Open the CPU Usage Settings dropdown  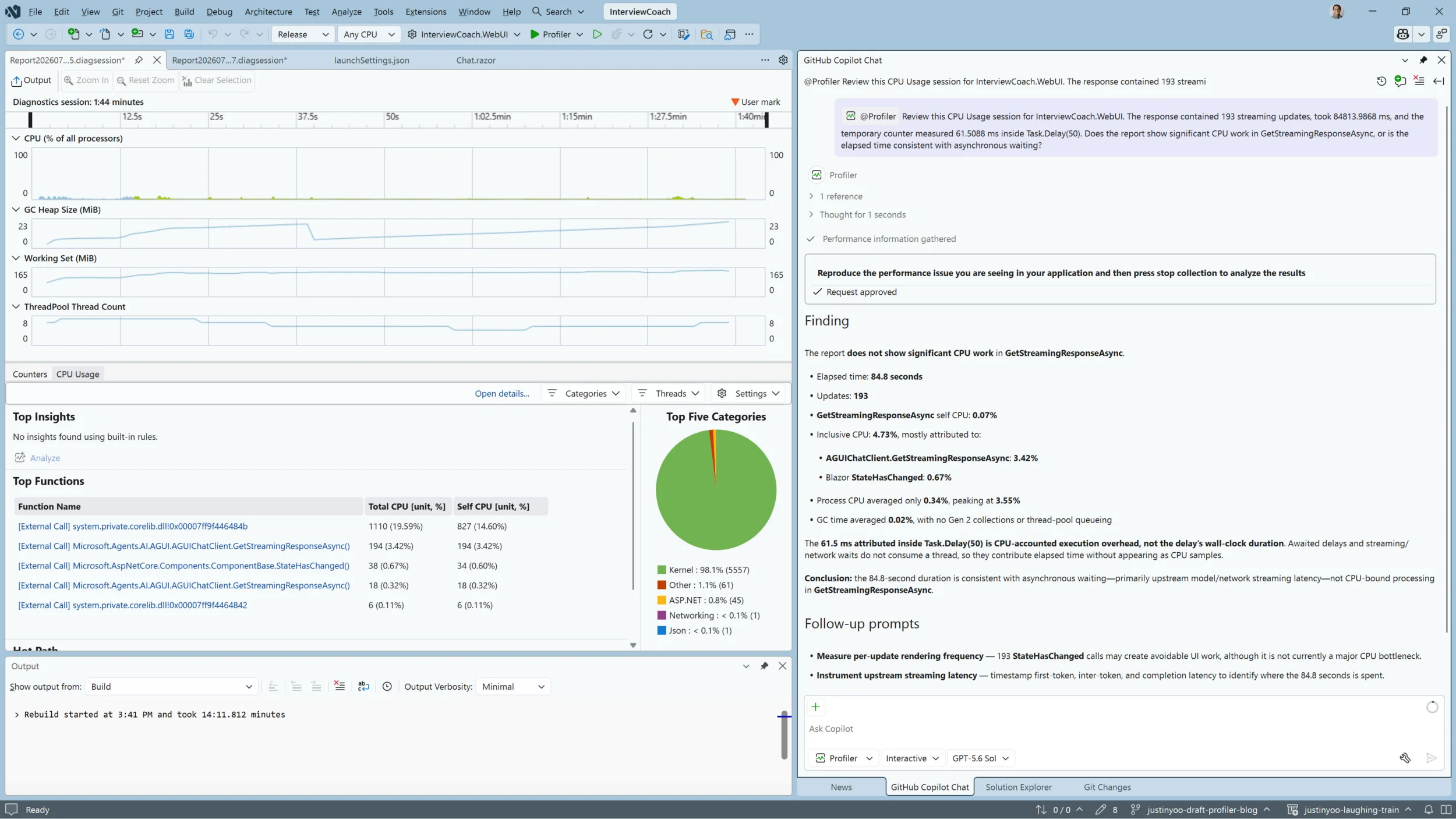(x=749, y=393)
